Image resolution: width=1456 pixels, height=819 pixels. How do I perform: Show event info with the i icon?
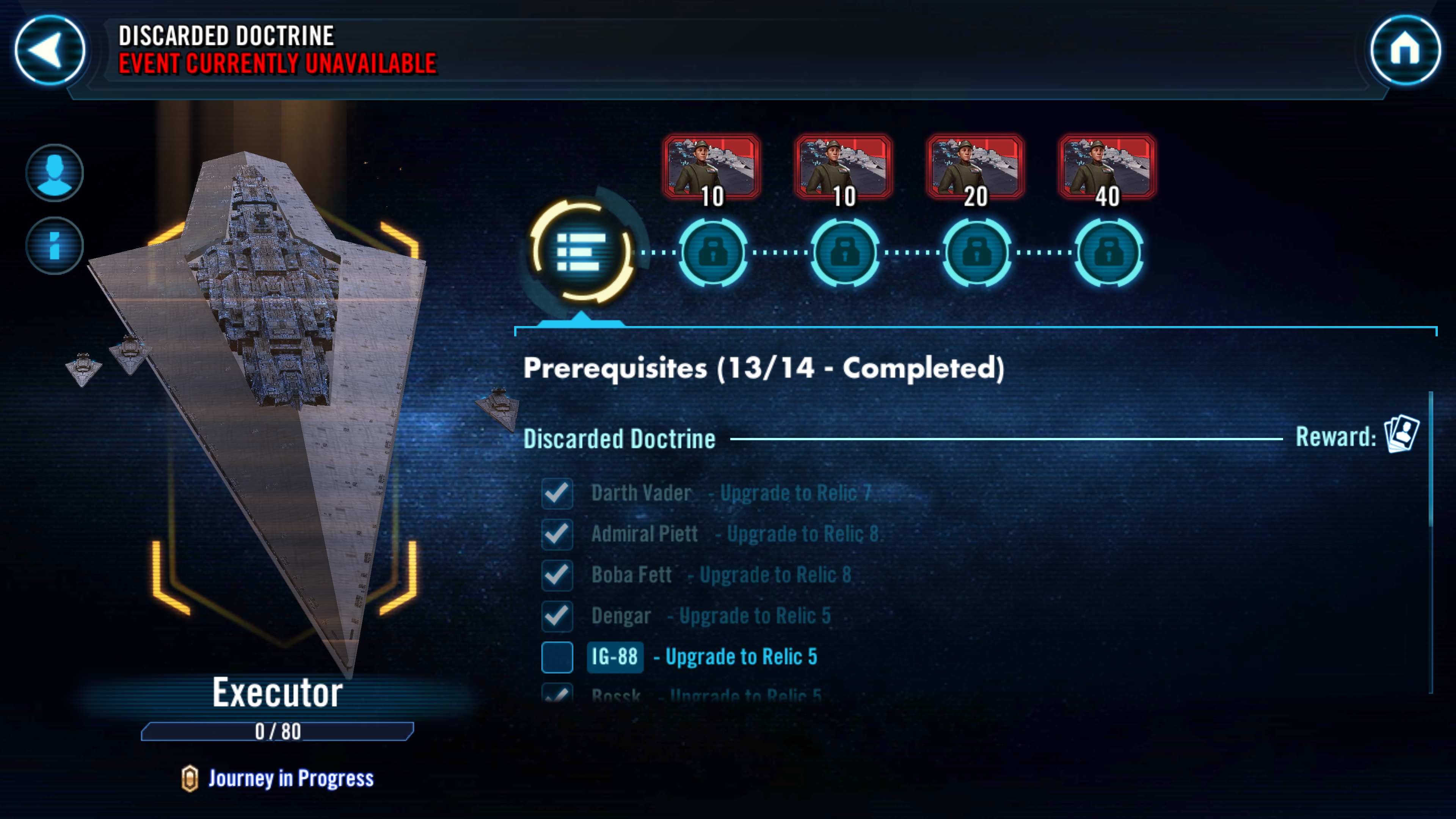[54, 246]
